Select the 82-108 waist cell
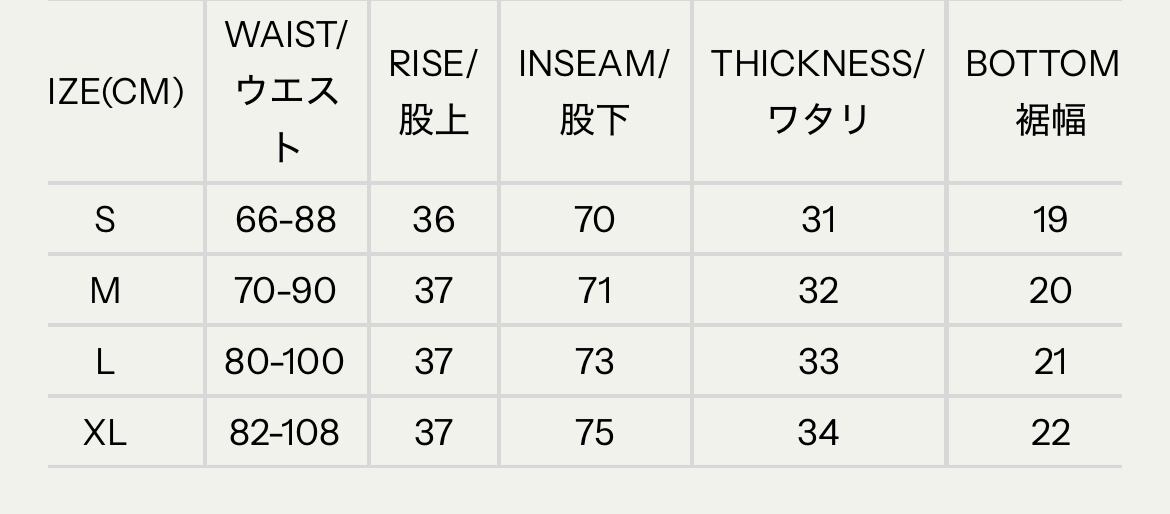 285,432
